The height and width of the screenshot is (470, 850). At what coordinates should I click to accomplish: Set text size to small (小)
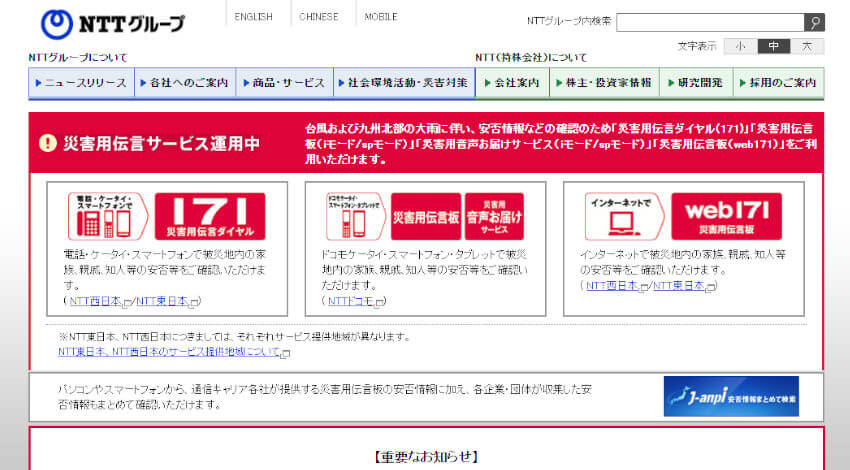[x=740, y=47]
